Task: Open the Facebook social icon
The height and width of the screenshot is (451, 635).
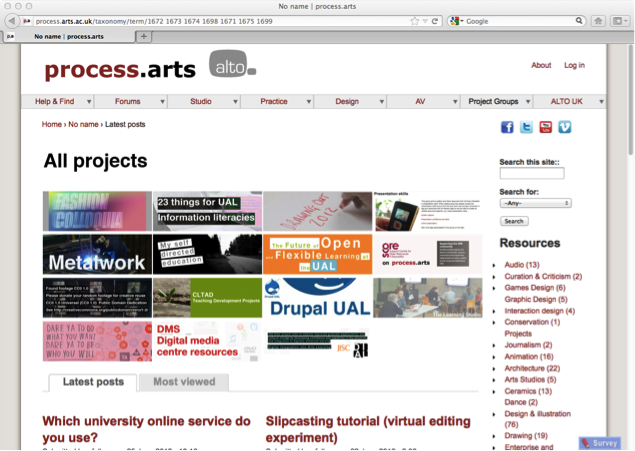Action: pyautogui.click(x=507, y=127)
